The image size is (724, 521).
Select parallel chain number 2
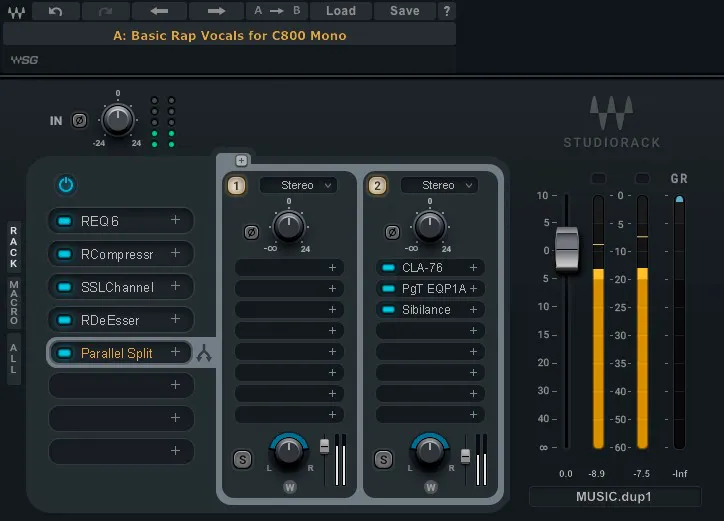coord(377,186)
